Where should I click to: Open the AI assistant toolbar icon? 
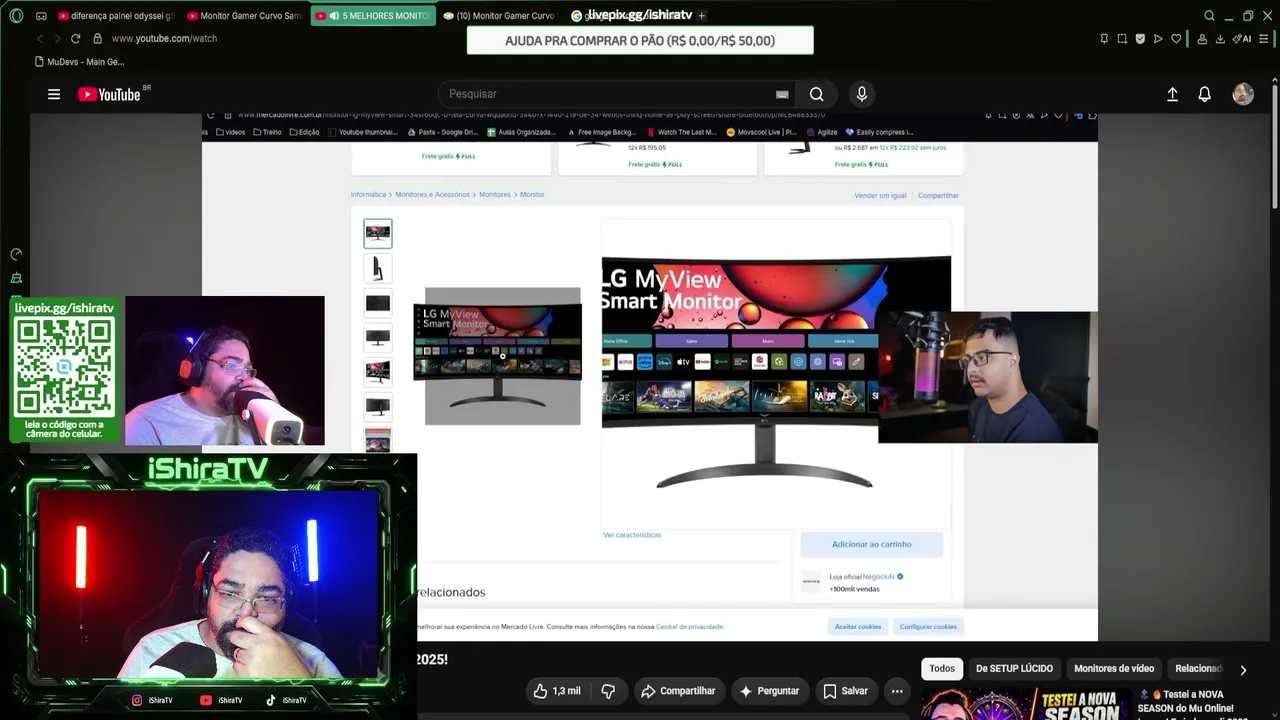[1242, 39]
